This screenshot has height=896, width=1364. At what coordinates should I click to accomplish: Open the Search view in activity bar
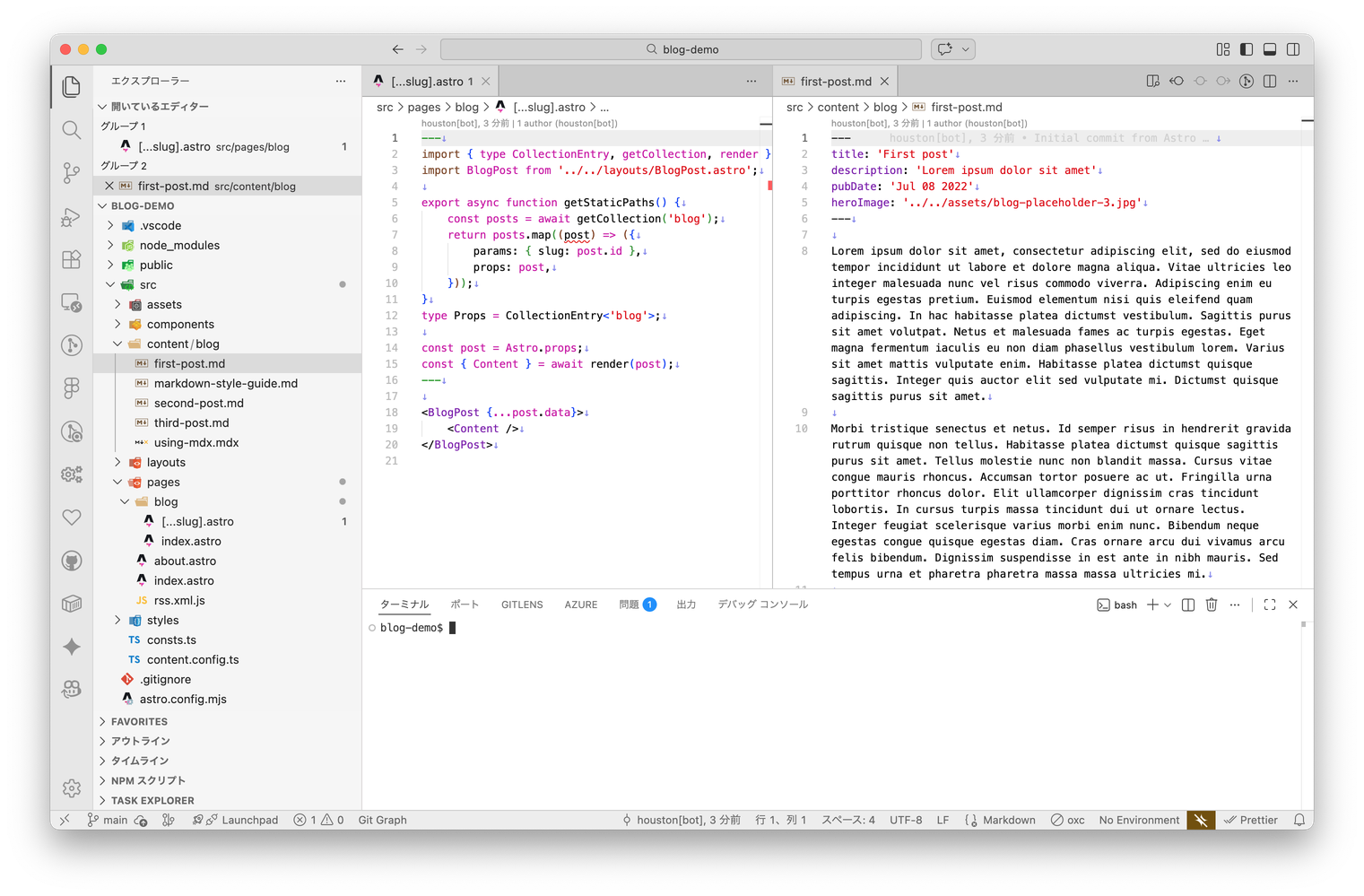click(x=72, y=130)
